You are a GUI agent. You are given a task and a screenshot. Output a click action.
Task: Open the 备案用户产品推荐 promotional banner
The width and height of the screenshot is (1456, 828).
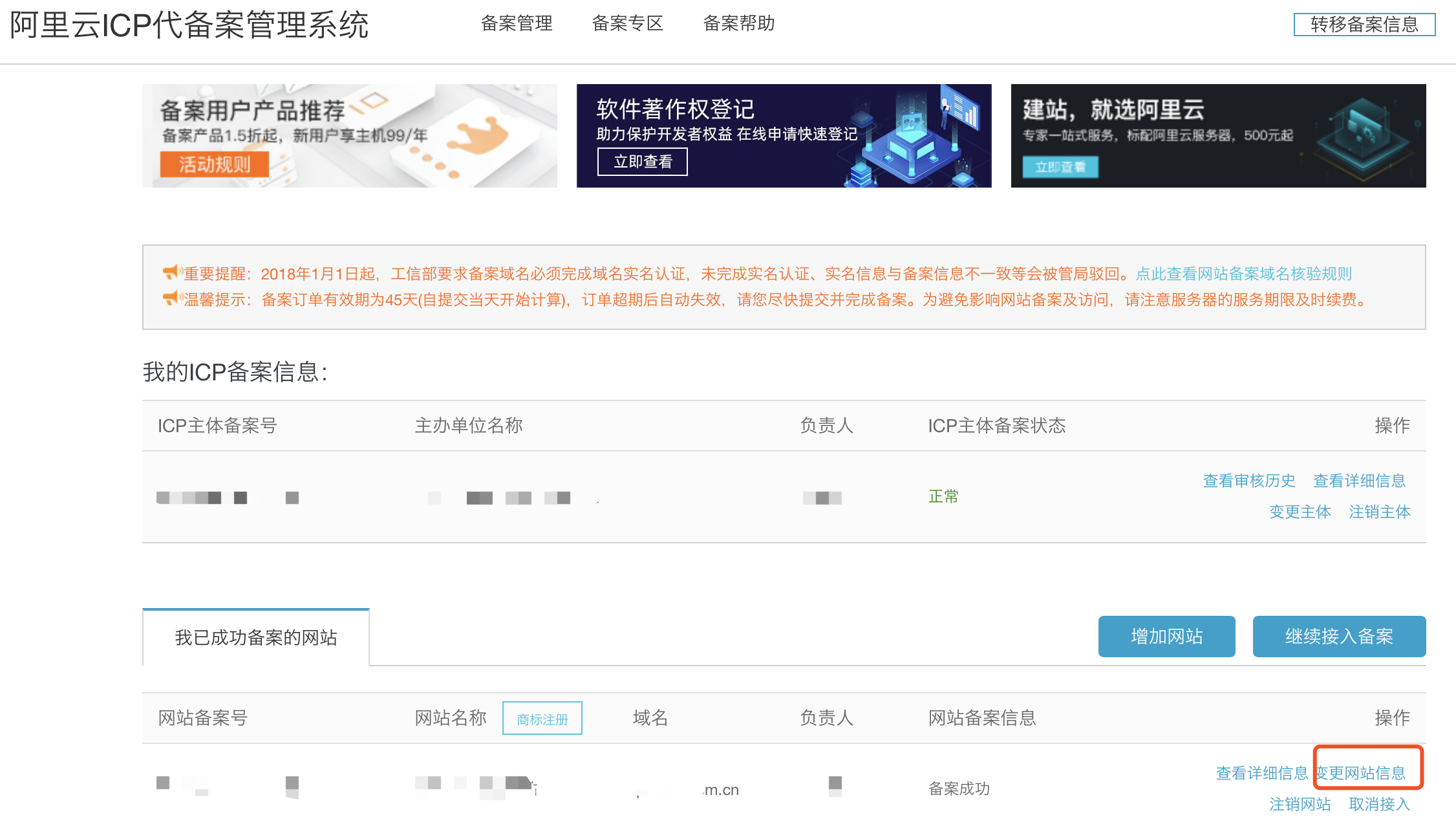click(349, 135)
